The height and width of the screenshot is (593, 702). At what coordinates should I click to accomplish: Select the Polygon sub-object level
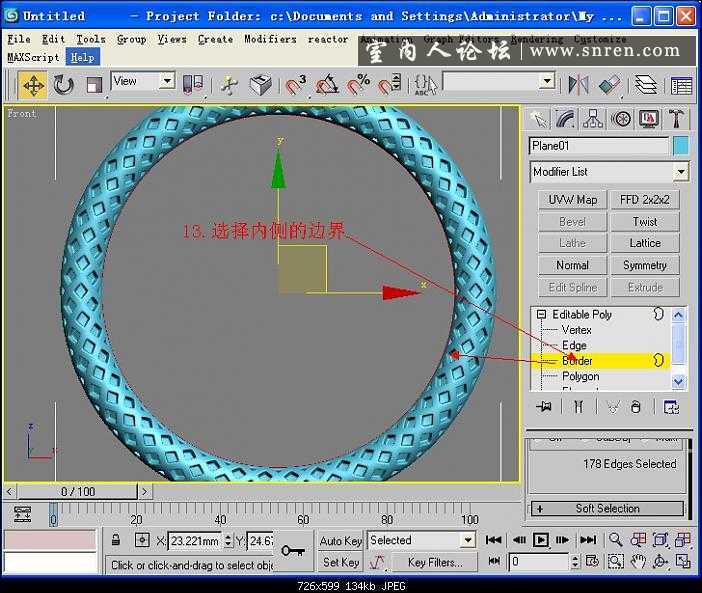[x=581, y=376]
